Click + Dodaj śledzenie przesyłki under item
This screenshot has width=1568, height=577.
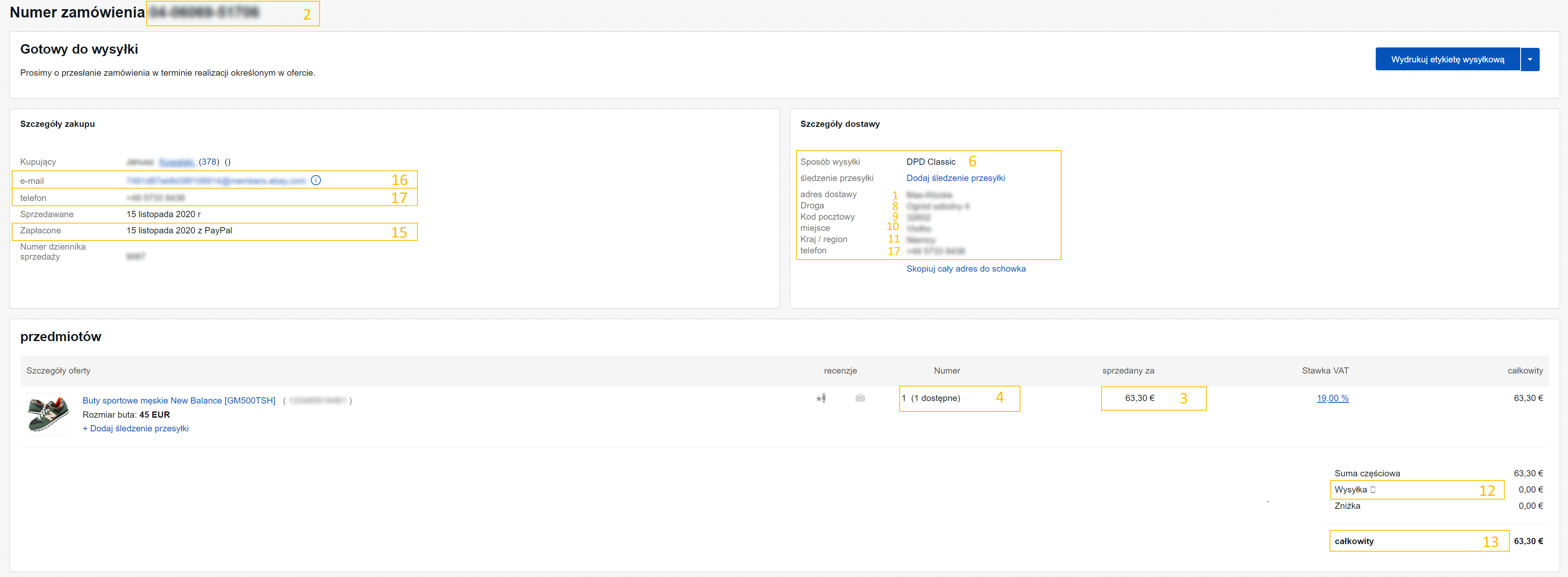[135, 428]
